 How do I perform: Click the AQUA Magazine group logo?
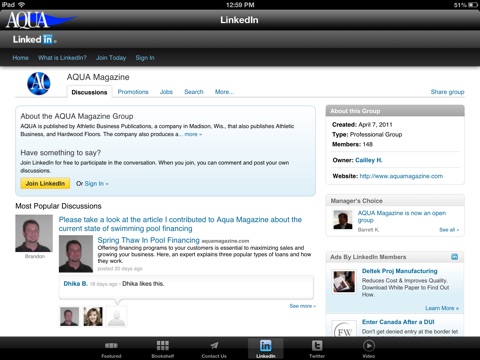pyautogui.click(x=39, y=83)
